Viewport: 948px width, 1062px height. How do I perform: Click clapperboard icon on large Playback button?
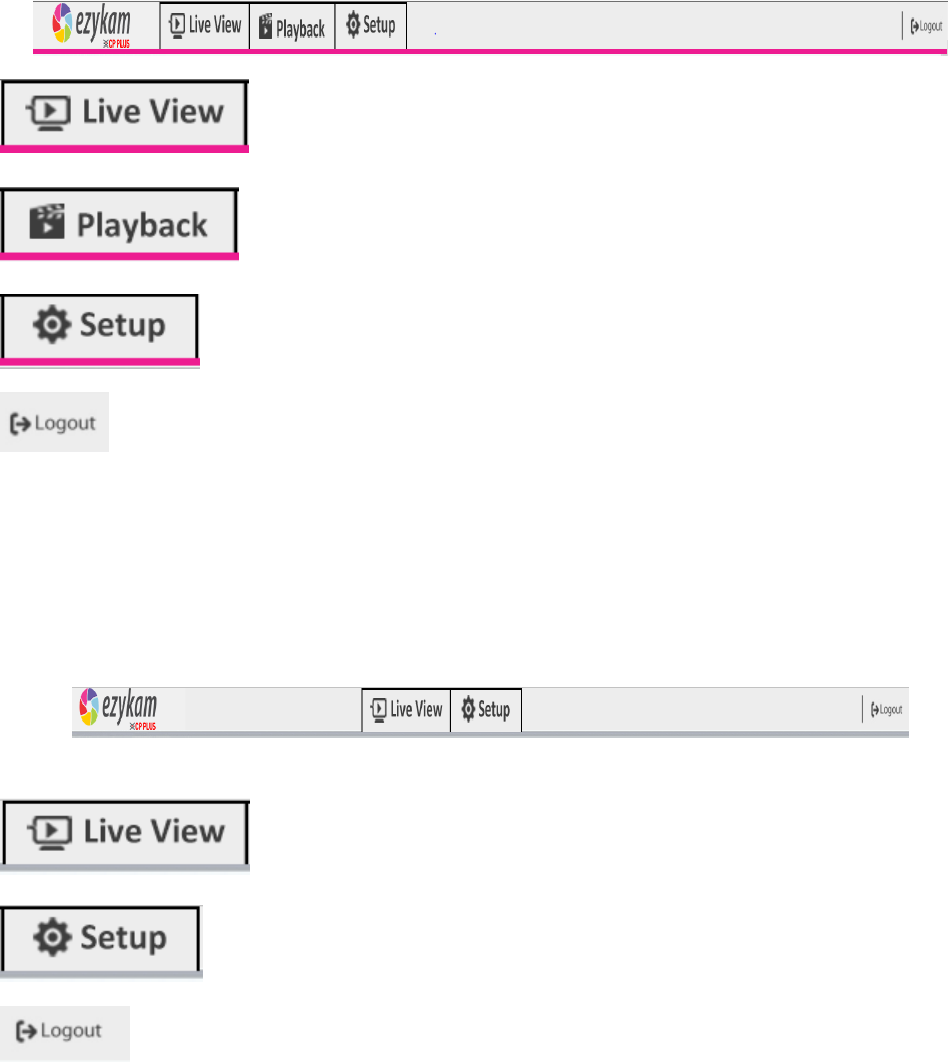pyautogui.click(x=47, y=221)
